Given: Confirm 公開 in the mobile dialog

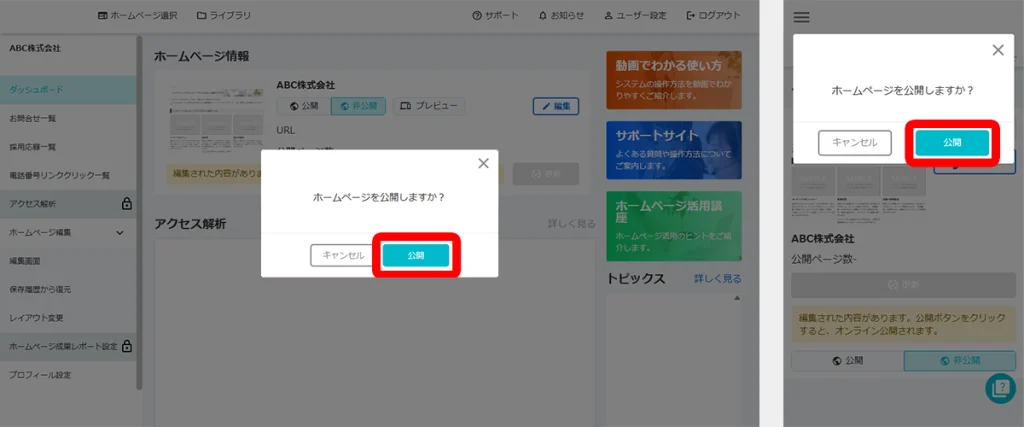Looking at the screenshot, I should (952, 143).
